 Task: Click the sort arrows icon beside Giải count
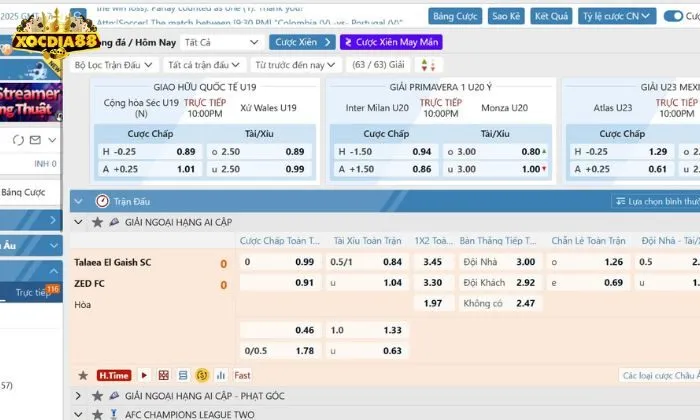[x=427, y=65]
